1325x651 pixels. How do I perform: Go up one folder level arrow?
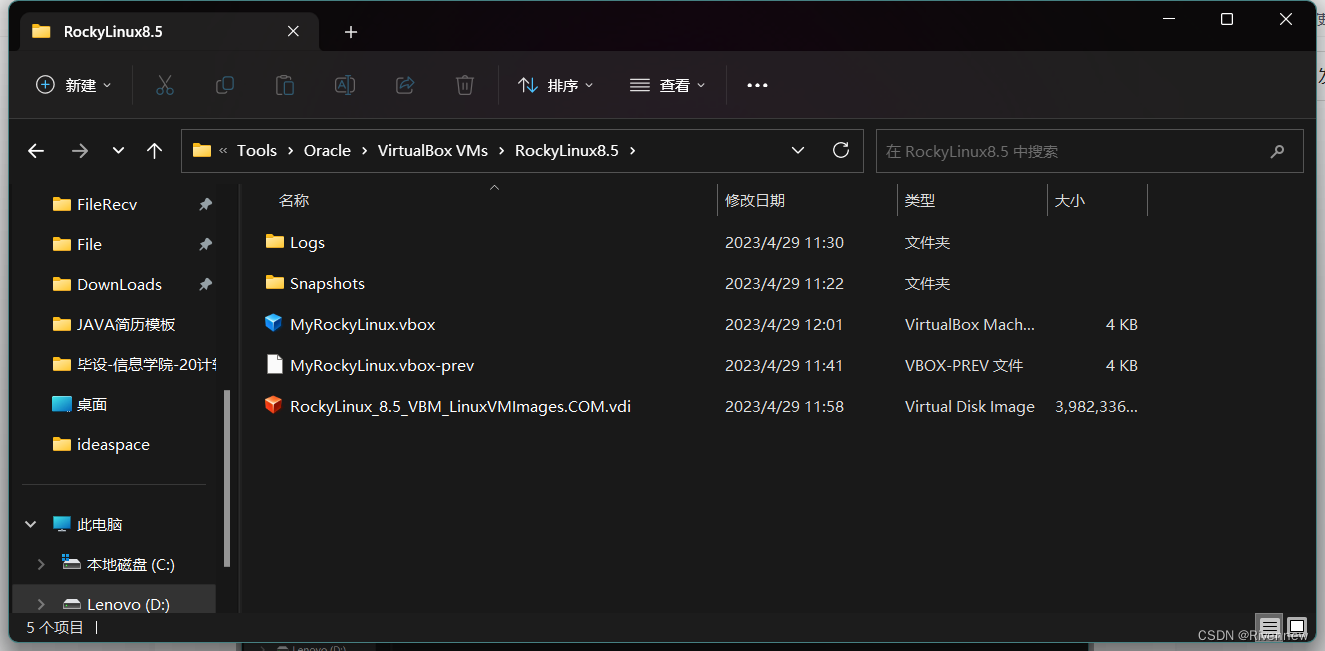154,151
